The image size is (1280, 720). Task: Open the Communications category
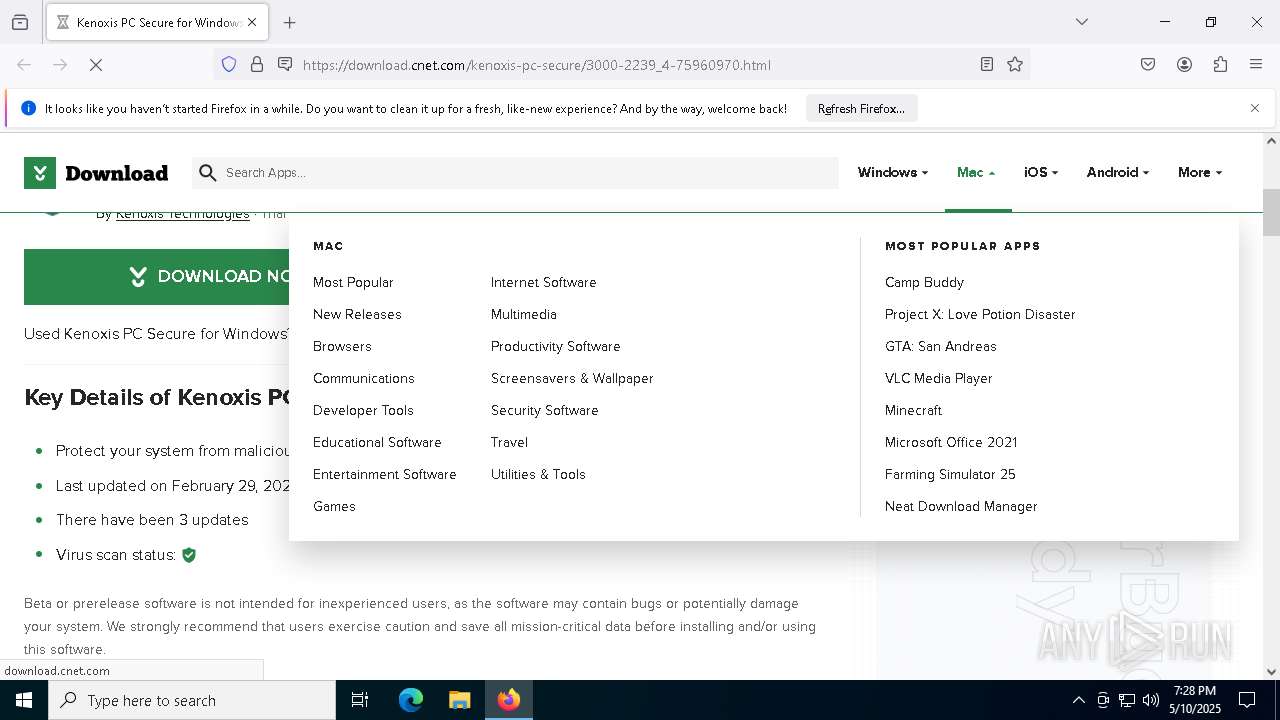click(363, 378)
